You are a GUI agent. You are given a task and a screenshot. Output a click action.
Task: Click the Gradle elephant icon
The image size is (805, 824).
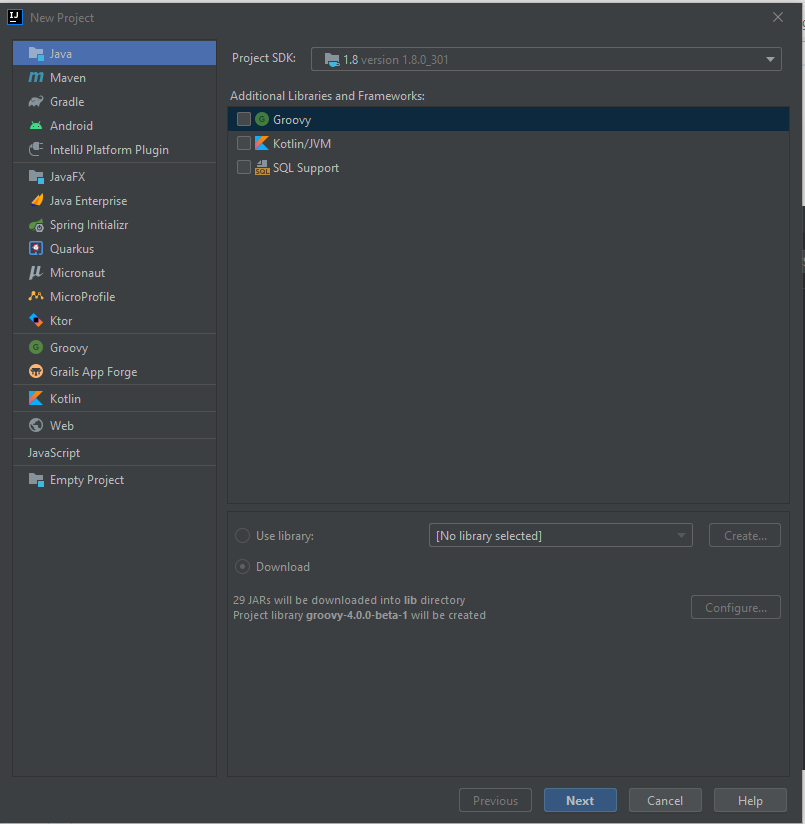(36, 101)
